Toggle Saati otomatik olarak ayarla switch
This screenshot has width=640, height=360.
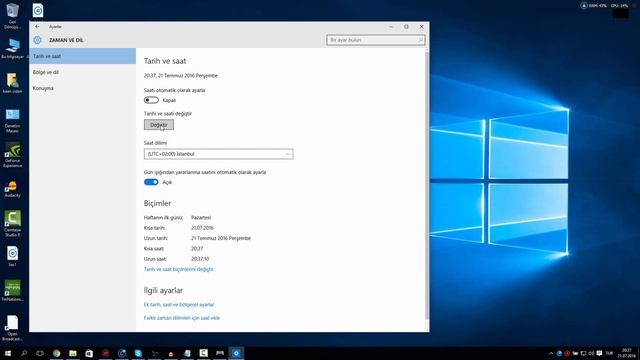click(x=151, y=100)
